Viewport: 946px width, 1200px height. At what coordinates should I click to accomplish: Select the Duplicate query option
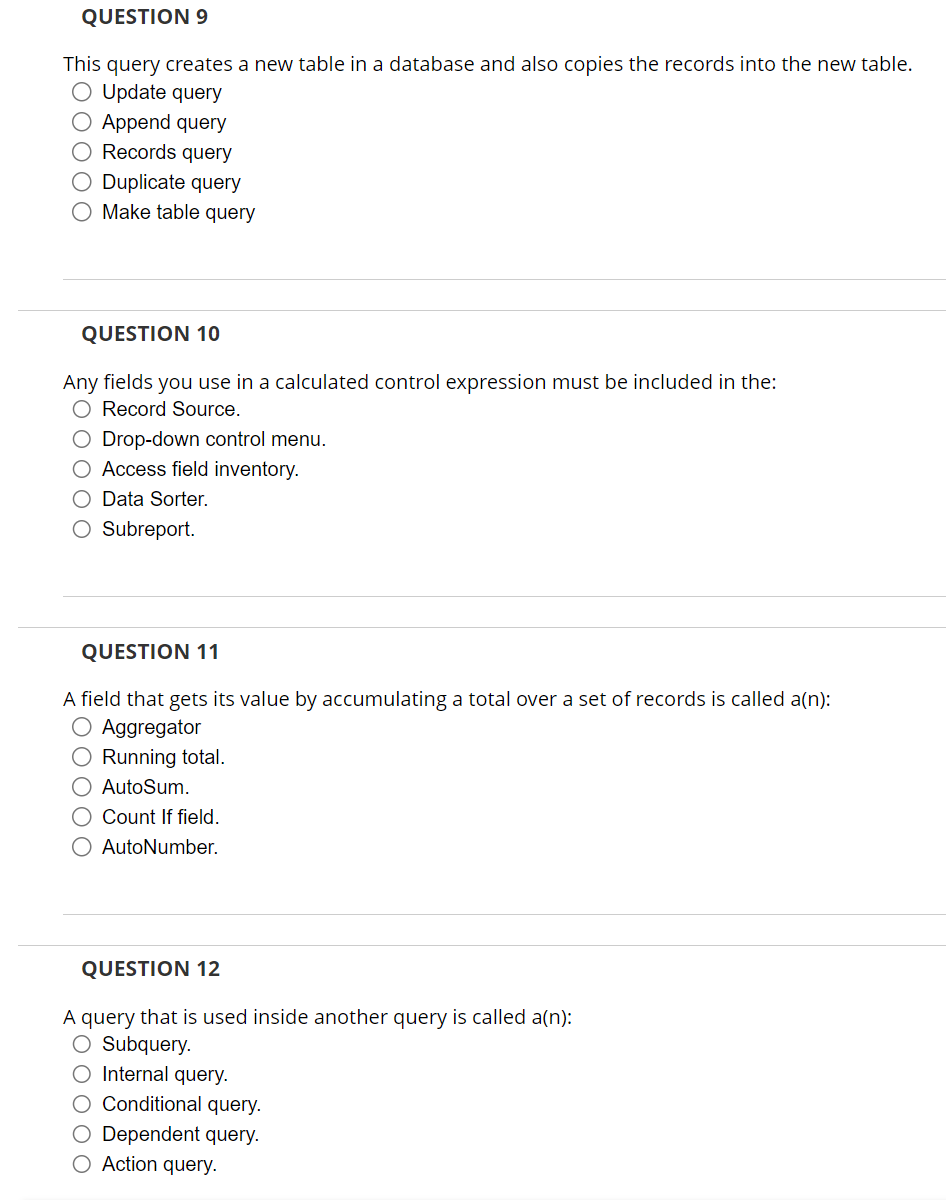click(x=81, y=181)
